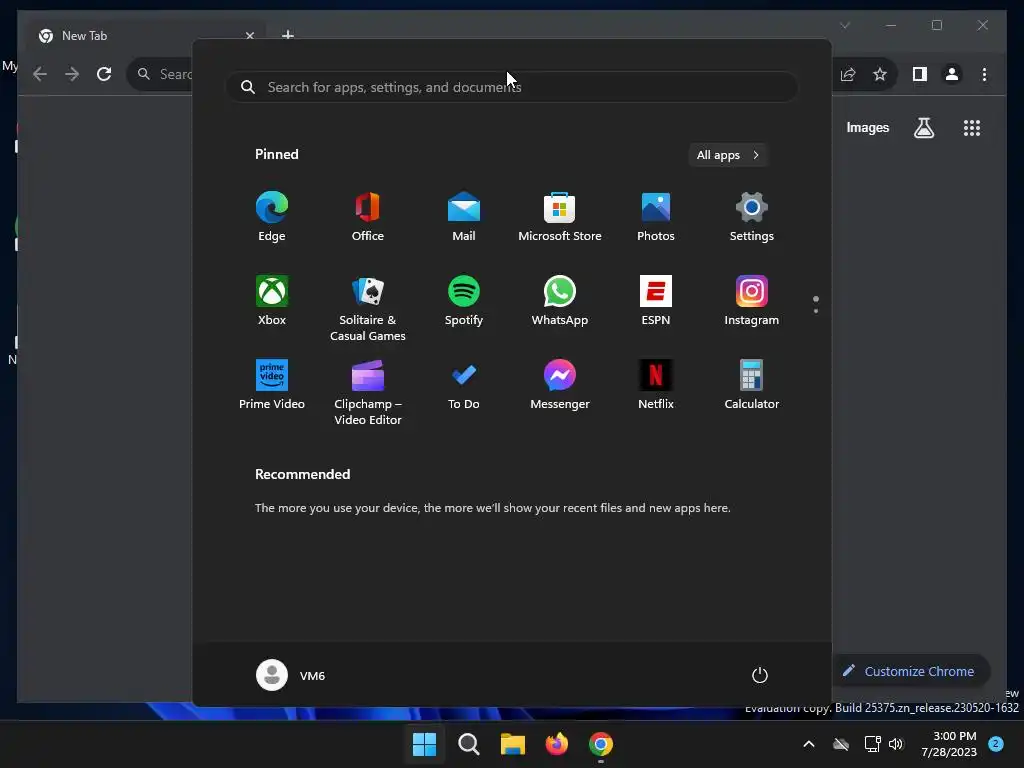Bookmark this tab in Chrome
This screenshot has width=1024, height=768.
(880, 74)
